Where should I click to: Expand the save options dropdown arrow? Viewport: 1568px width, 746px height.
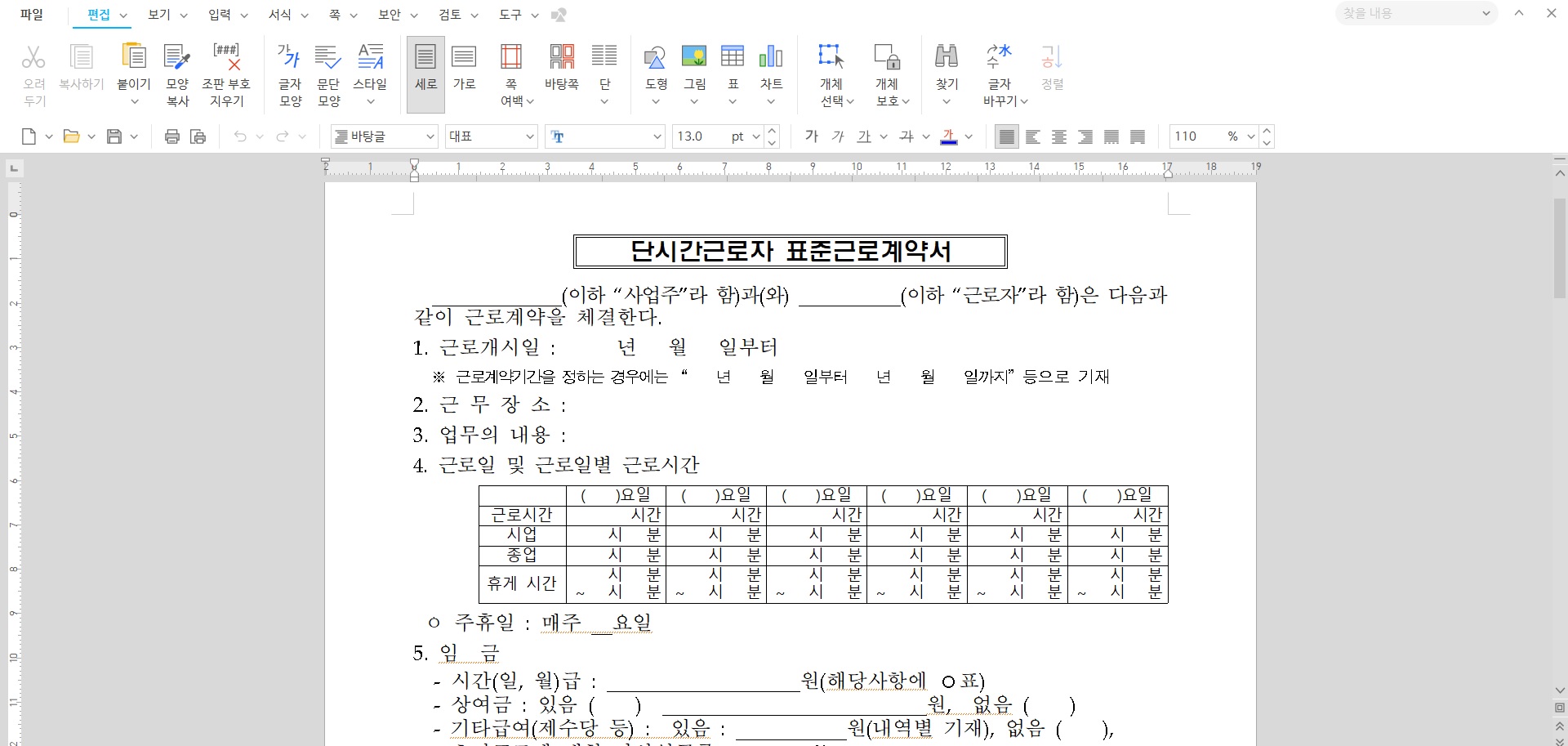134,136
